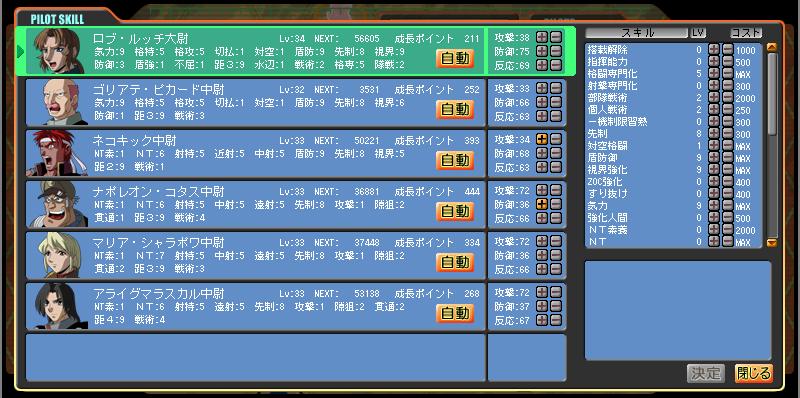Raise NT素養 skill level with plus
This screenshot has height=398, width=800.
tap(714, 230)
